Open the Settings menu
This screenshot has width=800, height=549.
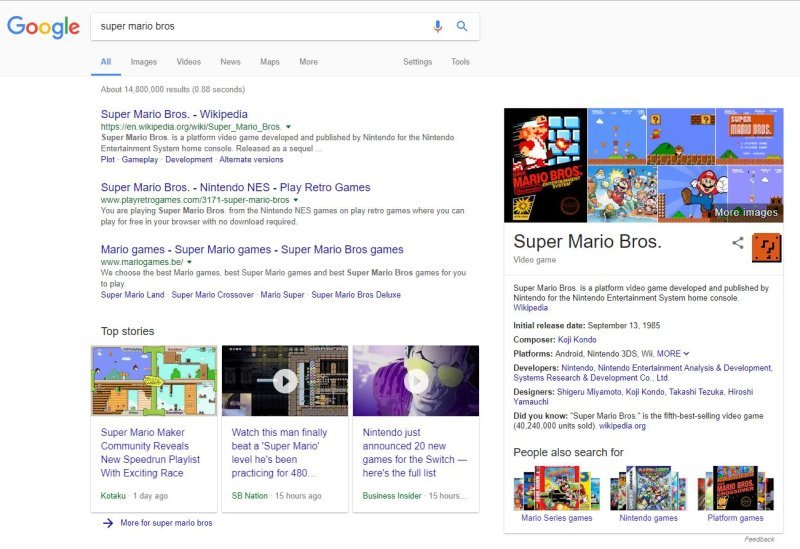[417, 62]
